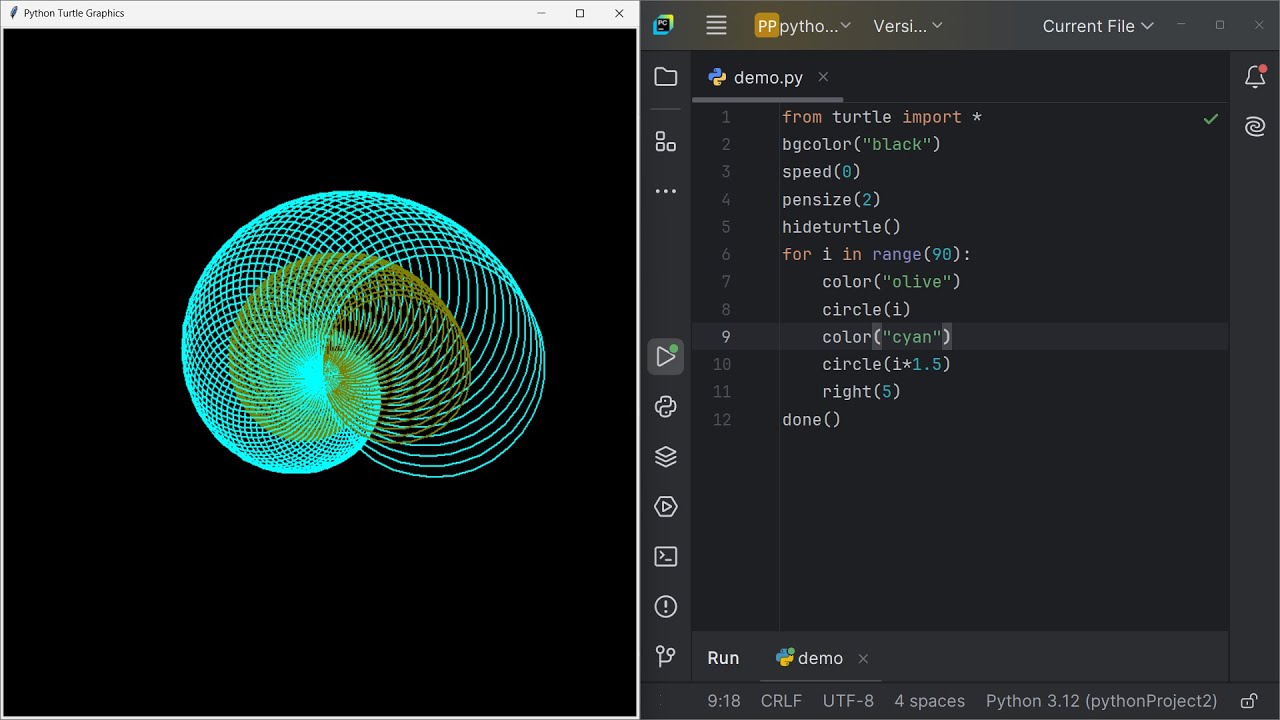Click the More tool windows ellipsis icon
Screen dimensions: 1280x720
click(x=666, y=191)
